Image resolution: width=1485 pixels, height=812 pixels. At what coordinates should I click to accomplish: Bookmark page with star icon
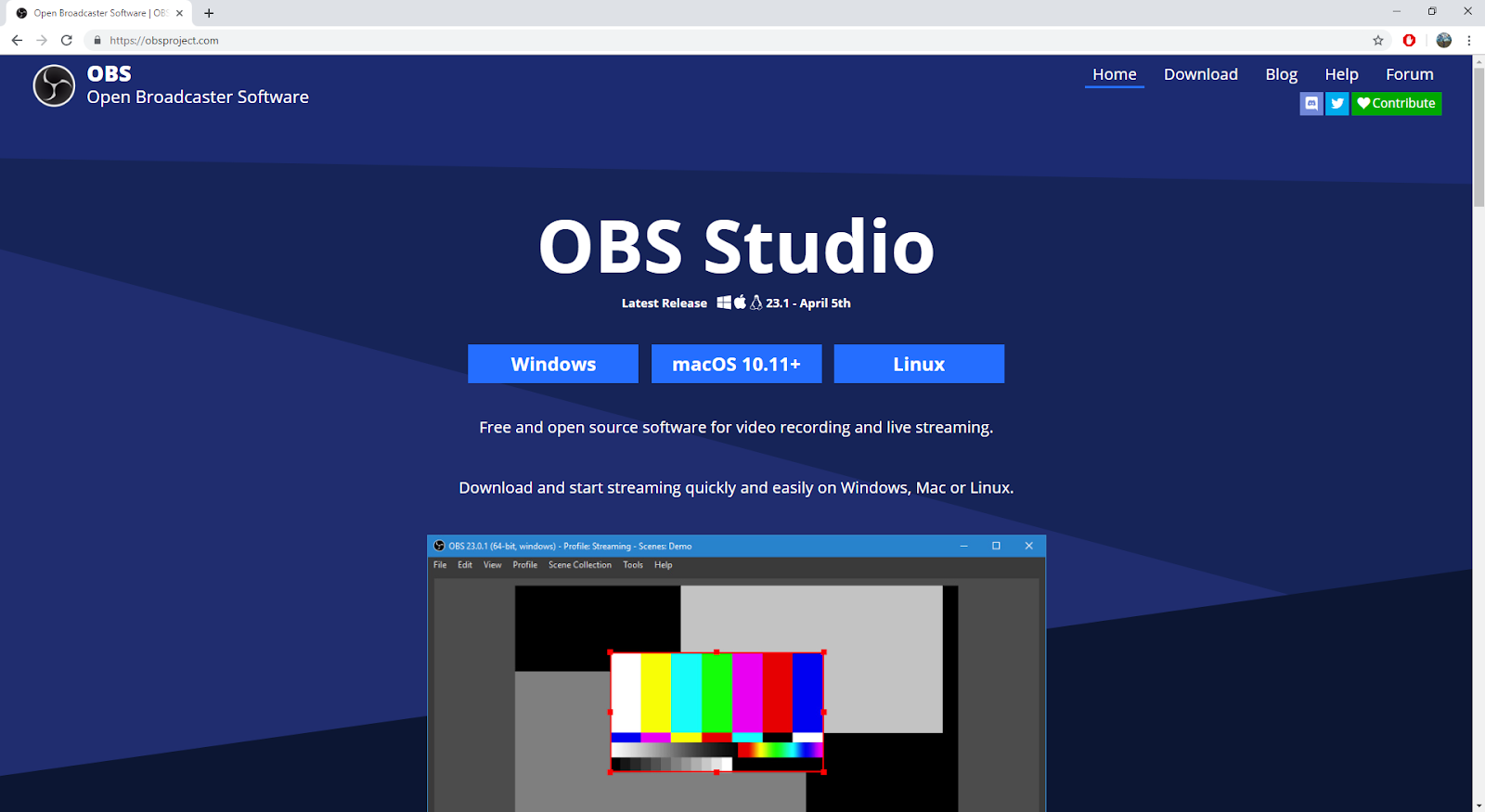1378,40
